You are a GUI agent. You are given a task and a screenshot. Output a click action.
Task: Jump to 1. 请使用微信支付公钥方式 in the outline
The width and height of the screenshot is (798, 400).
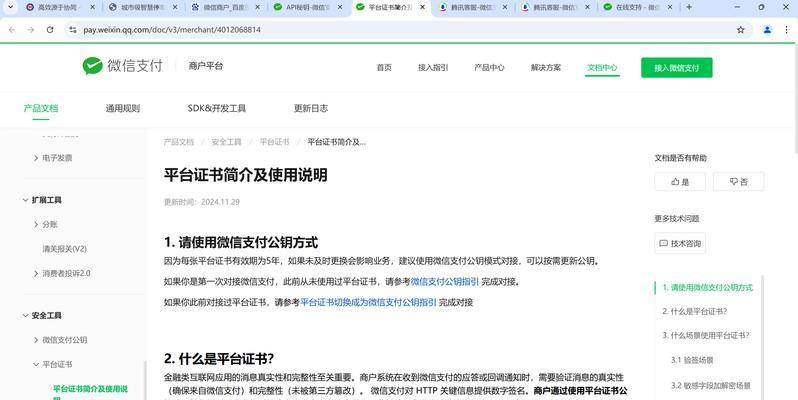tap(707, 288)
